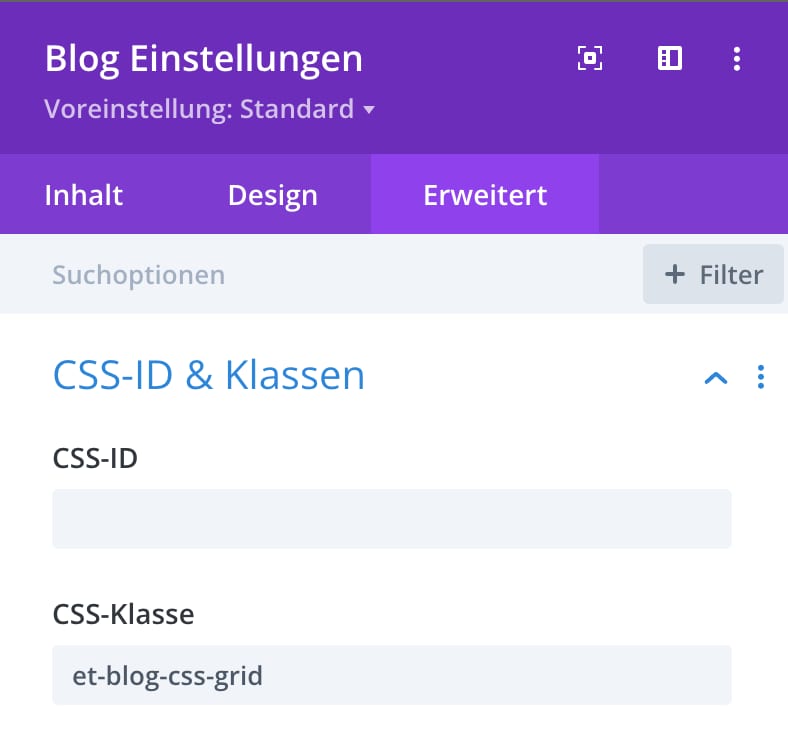Screen dimensions: 788x734
Task: Click the CSS-Klasse field label
Action: click(124, 614)
